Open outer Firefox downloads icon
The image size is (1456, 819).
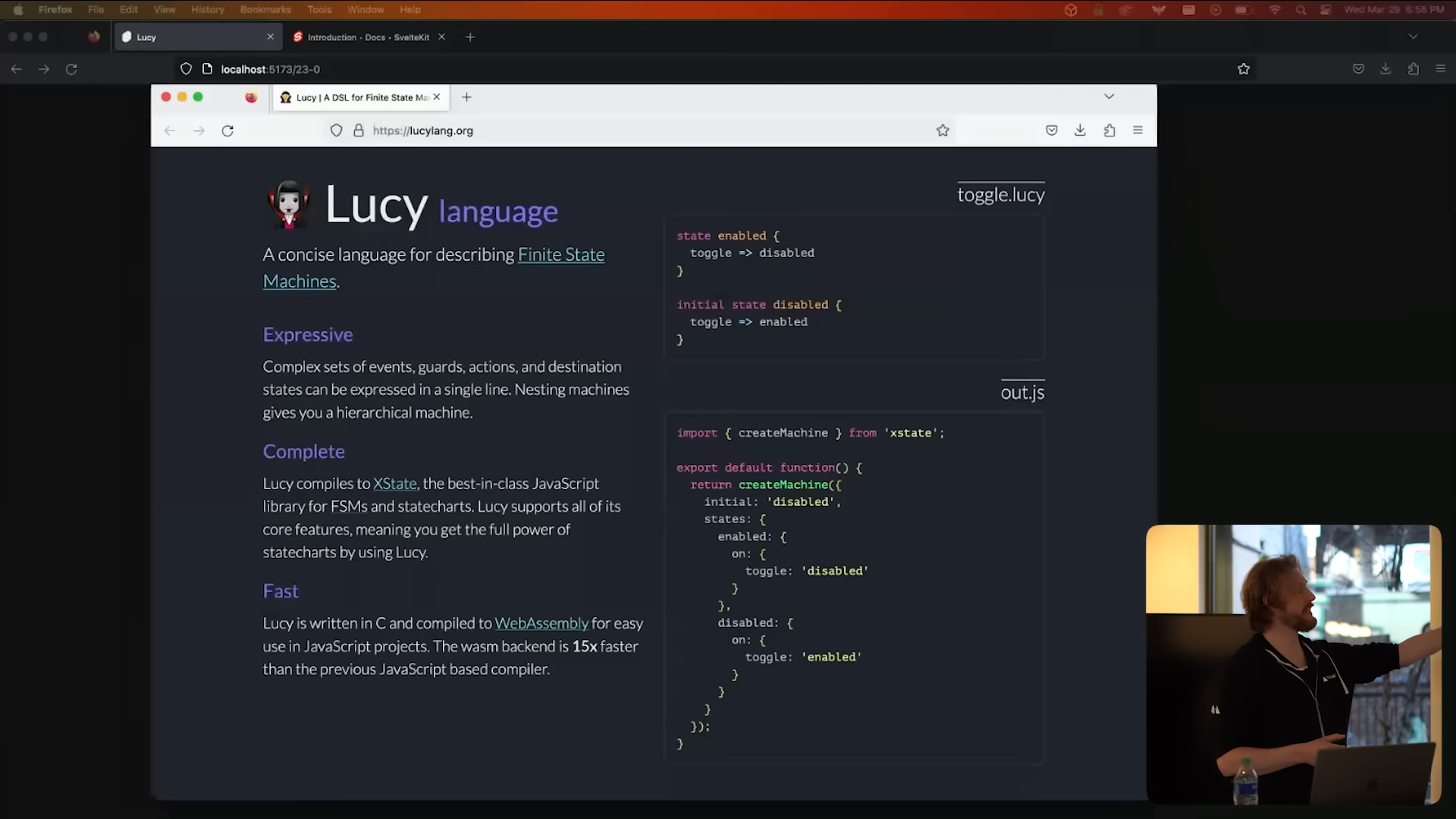click(x=1385, y=69)
